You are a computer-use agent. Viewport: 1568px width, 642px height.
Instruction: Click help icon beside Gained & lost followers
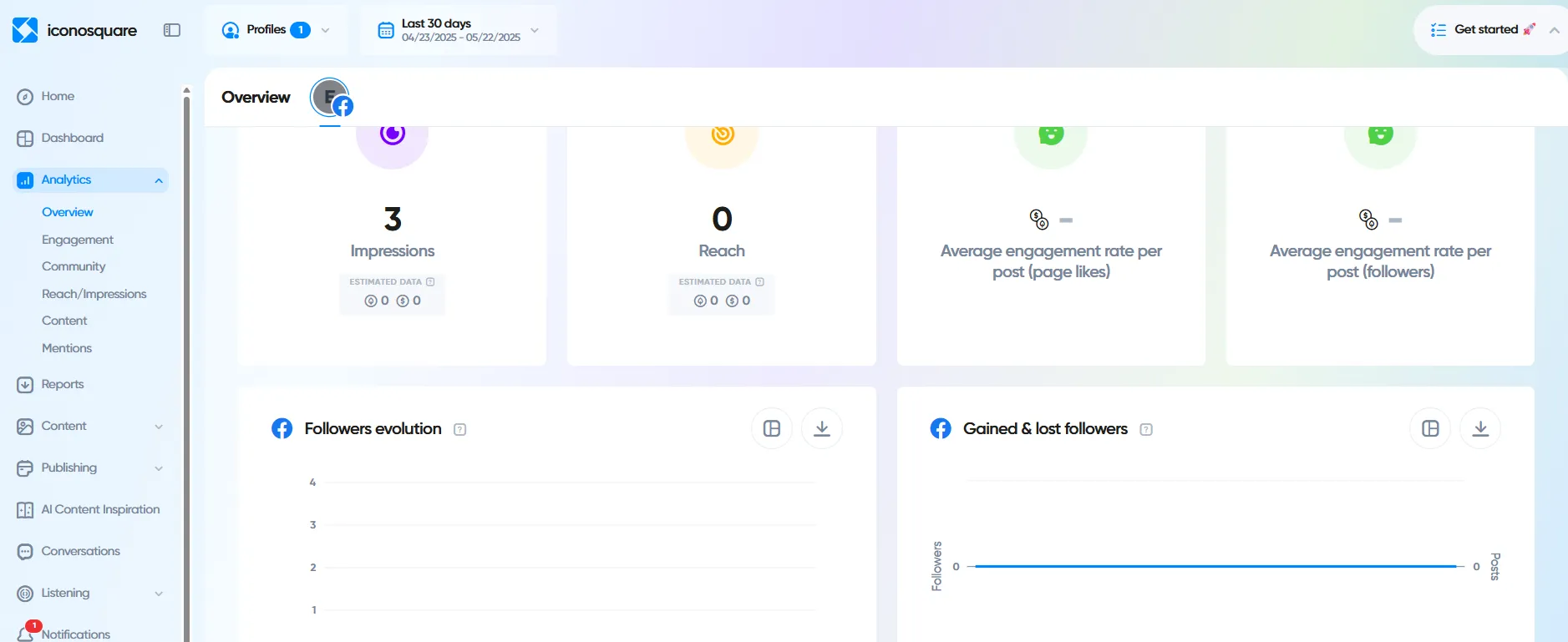pos(1146,429)
